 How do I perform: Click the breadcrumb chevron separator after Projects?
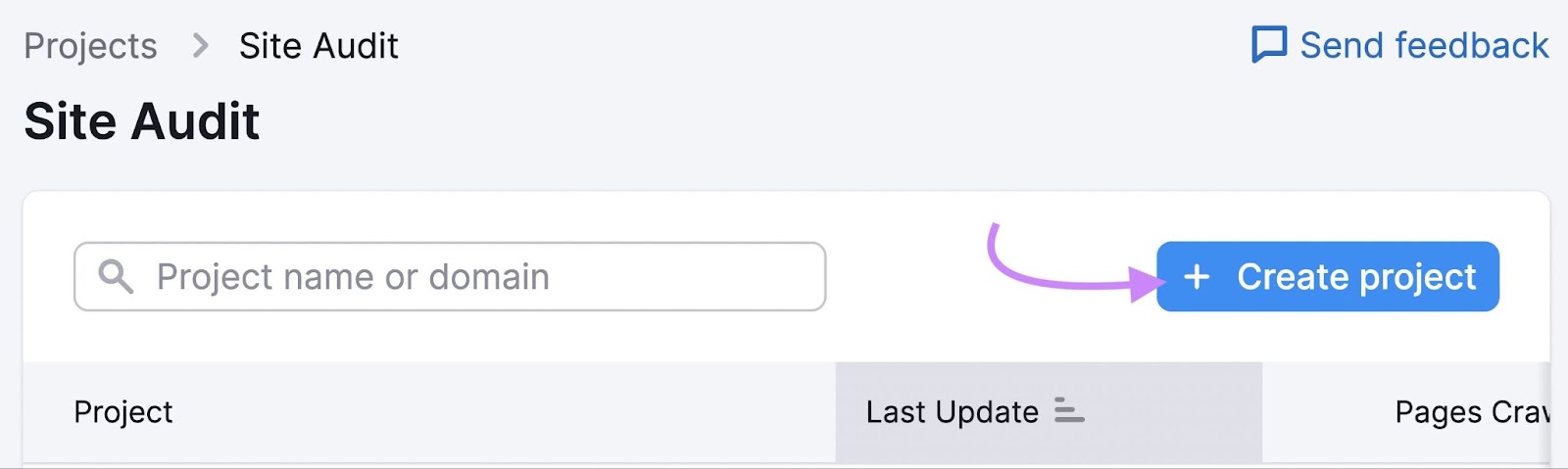pos(200,46)
